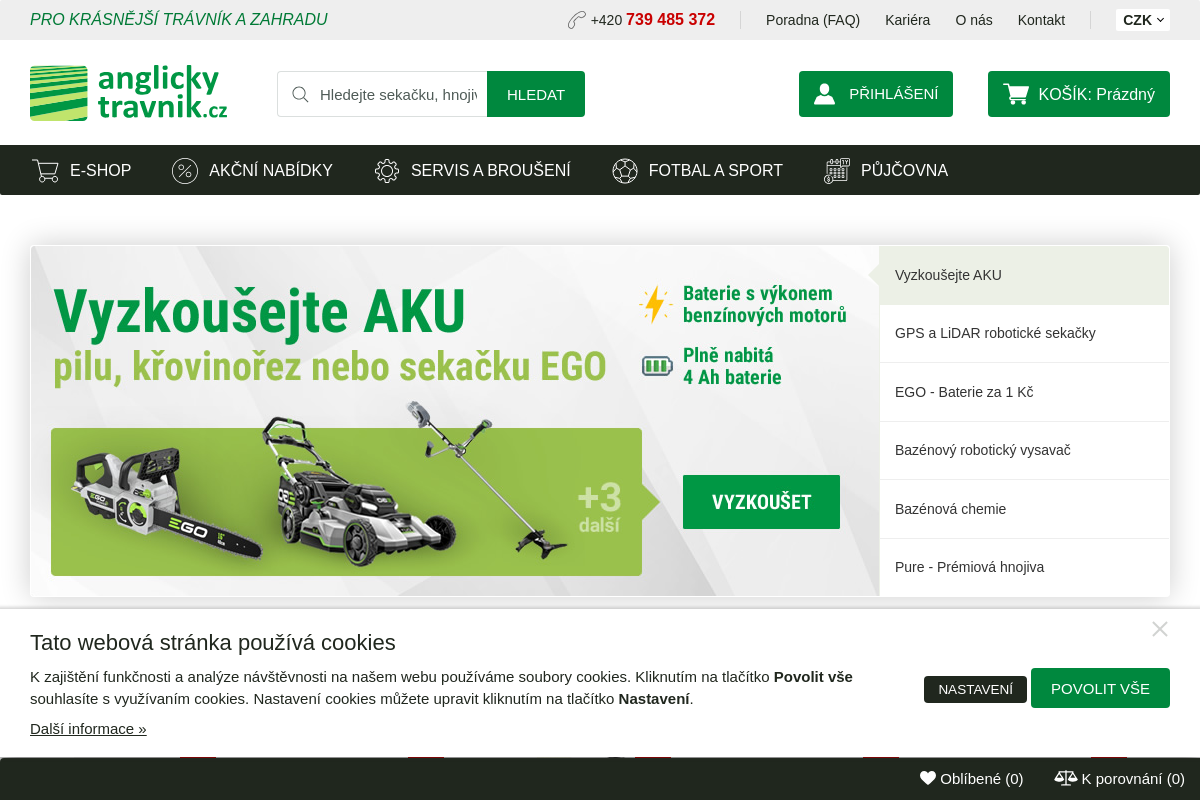Image resolution: width=1200 pixels, height=800 pixels.
Task: Click the soccer ball icon
Action: click(625, 171)
